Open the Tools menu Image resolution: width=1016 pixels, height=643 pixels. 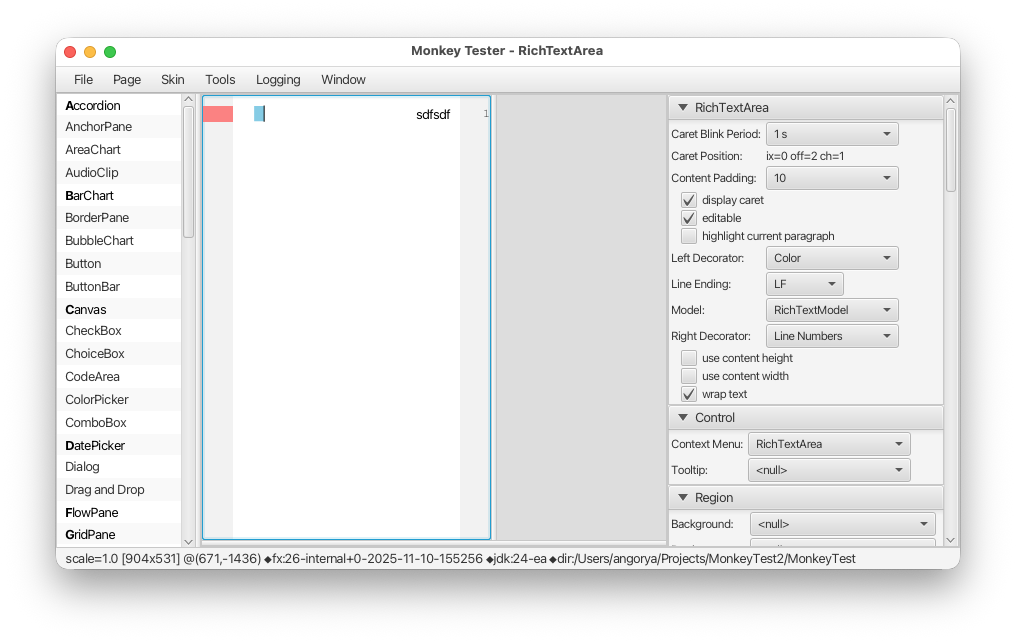click(x=220, y=80)
